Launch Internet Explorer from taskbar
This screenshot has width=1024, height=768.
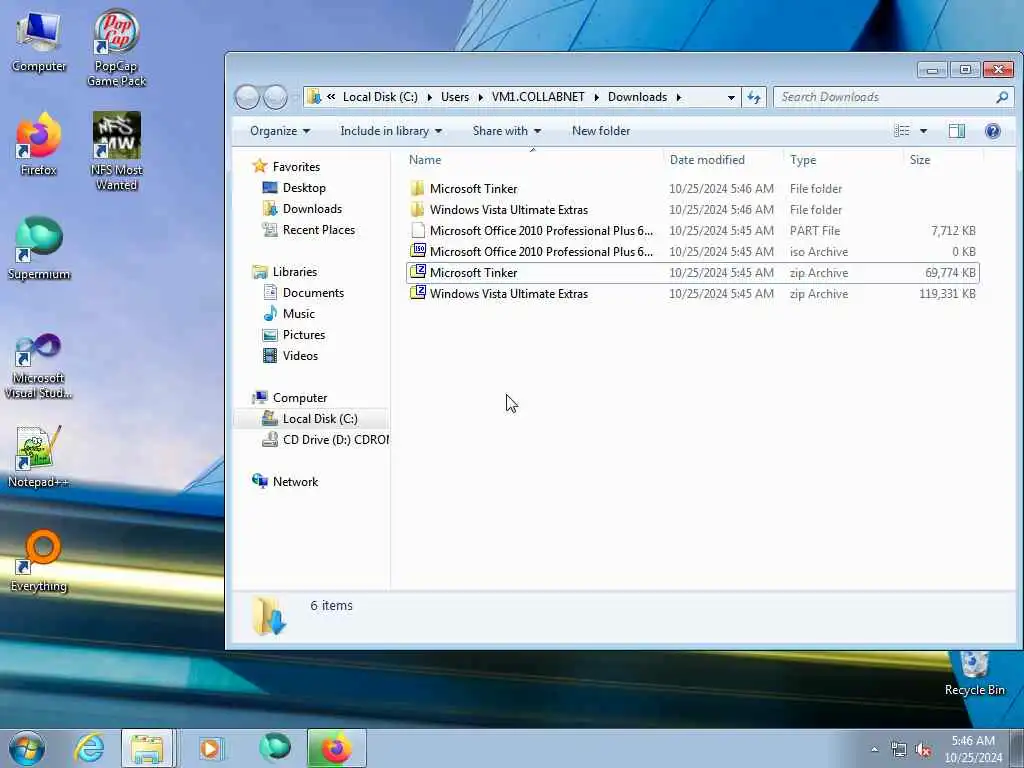(x=88, y=748)
